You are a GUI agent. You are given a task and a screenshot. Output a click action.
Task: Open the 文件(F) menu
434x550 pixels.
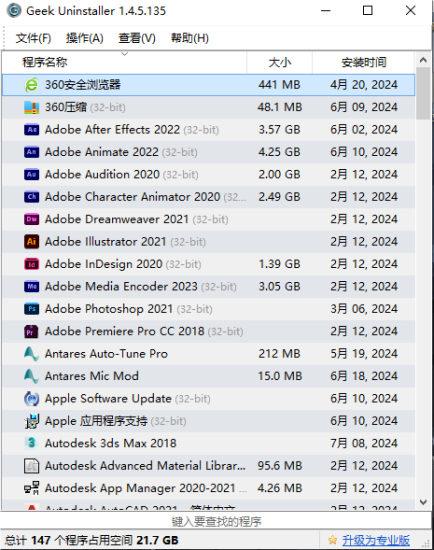(33, 38)
